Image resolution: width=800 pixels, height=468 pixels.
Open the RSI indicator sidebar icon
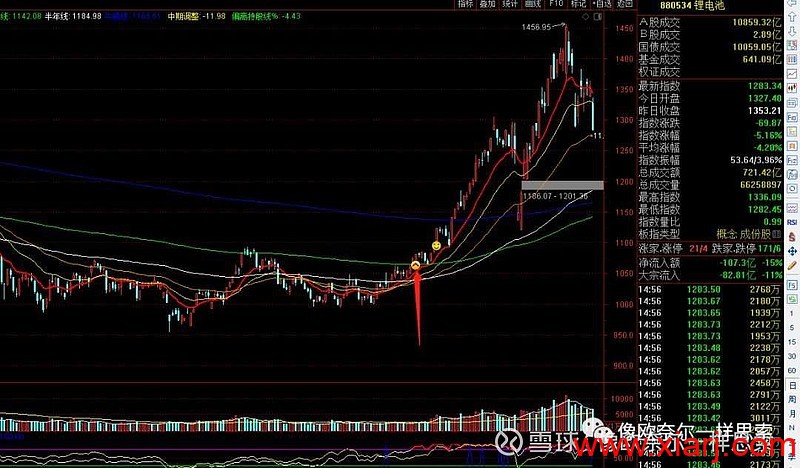792,223
